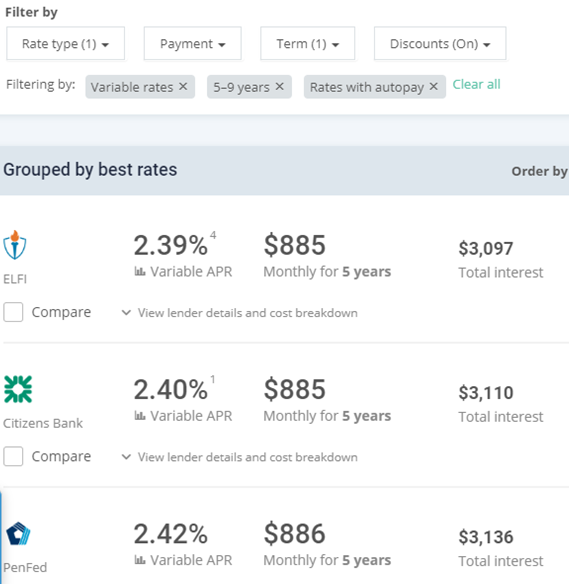Open the Discounts (On) dropdown
The height and width of the screenshot is (584, 569).
tap(440, 44)
